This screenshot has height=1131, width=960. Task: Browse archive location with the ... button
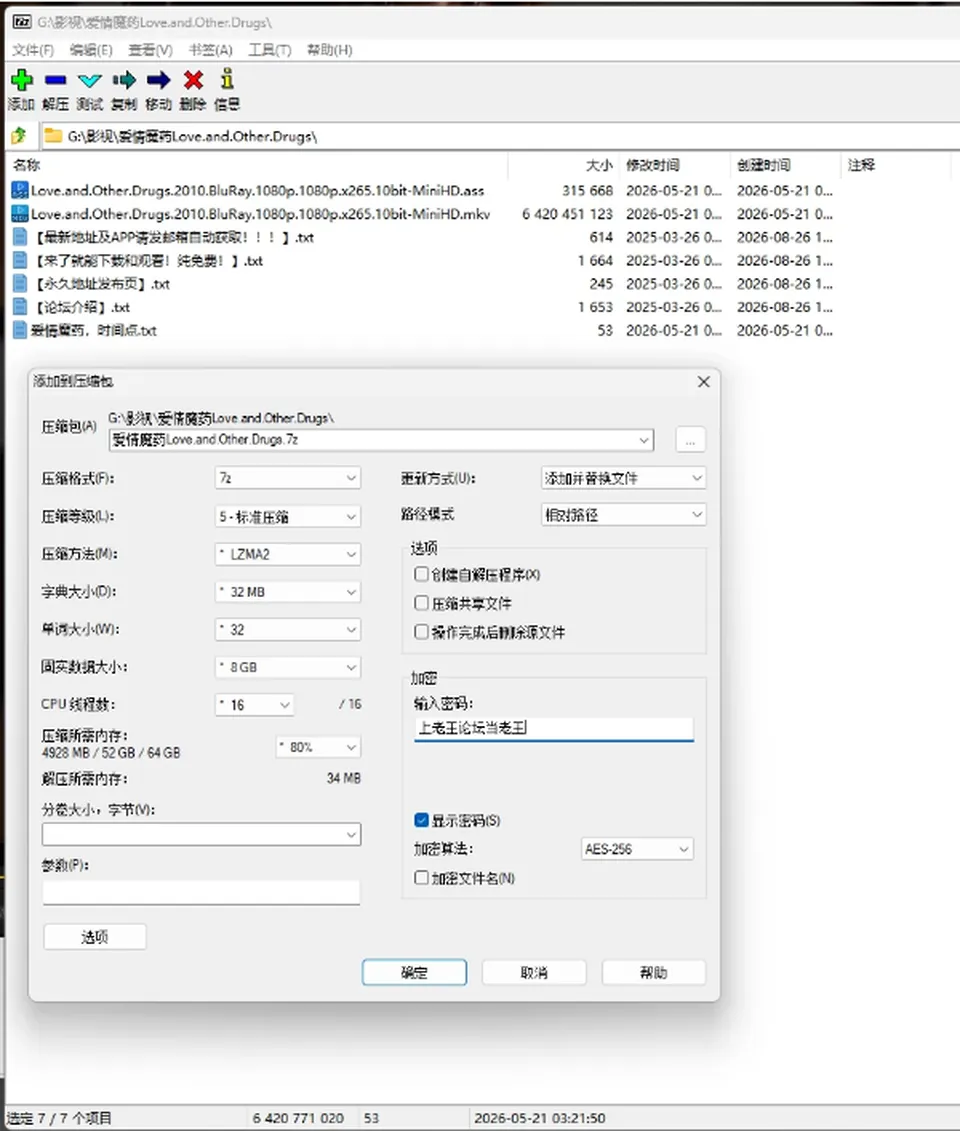click(x=690, y=440)
